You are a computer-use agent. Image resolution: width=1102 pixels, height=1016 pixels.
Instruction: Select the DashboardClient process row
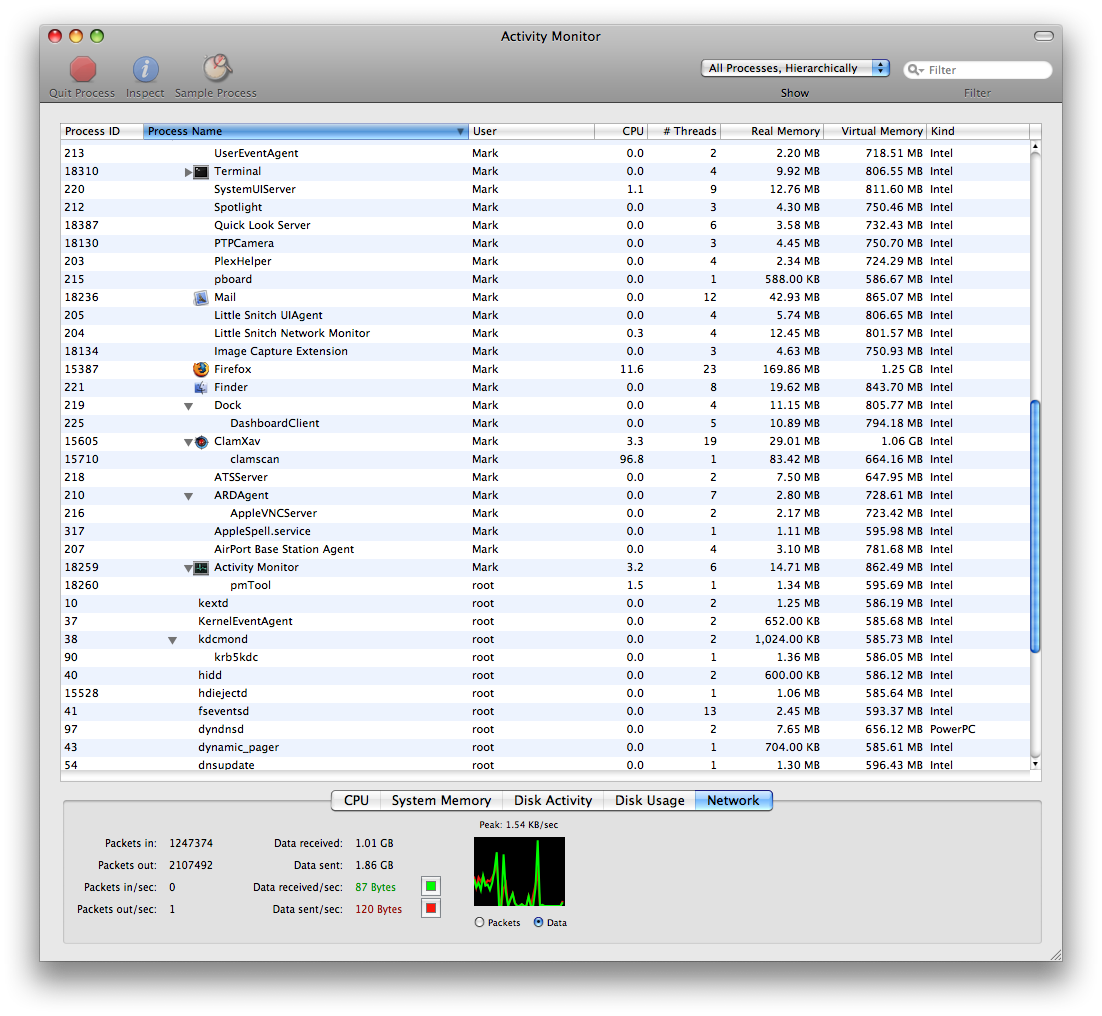pos(545,424)
